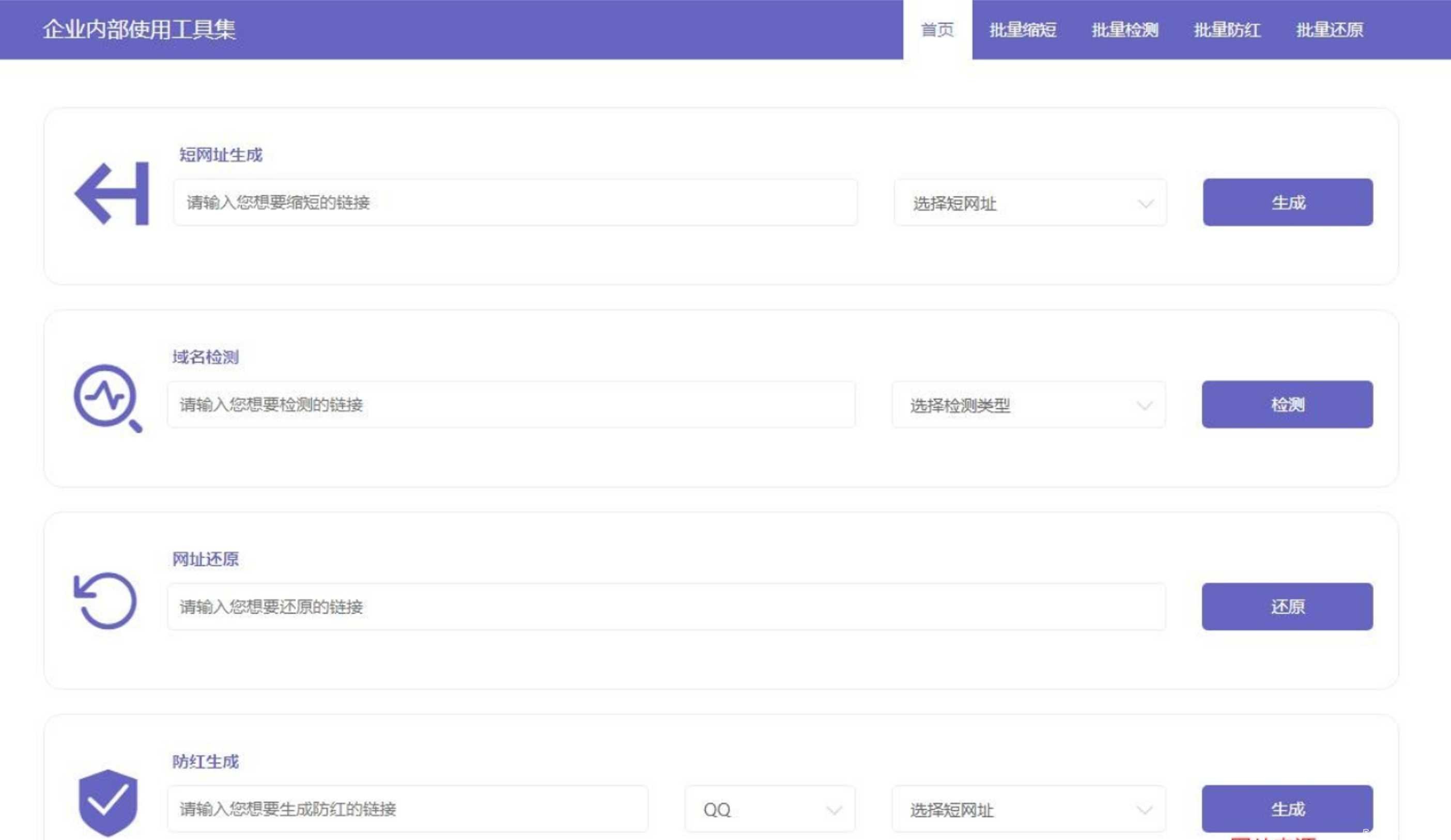
Task: Click the 域名检测 heading
Action: click(206, 357)
